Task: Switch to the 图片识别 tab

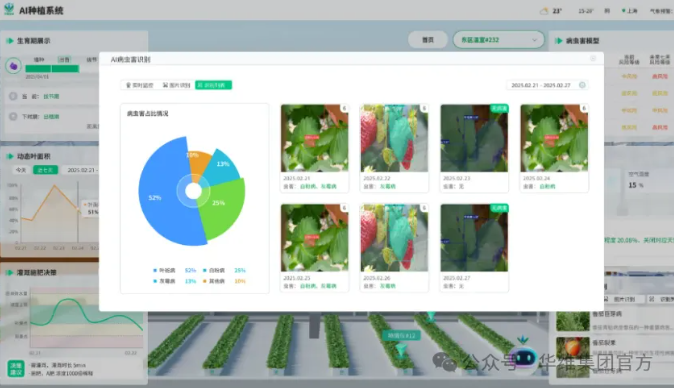Action: click(177, 85)
